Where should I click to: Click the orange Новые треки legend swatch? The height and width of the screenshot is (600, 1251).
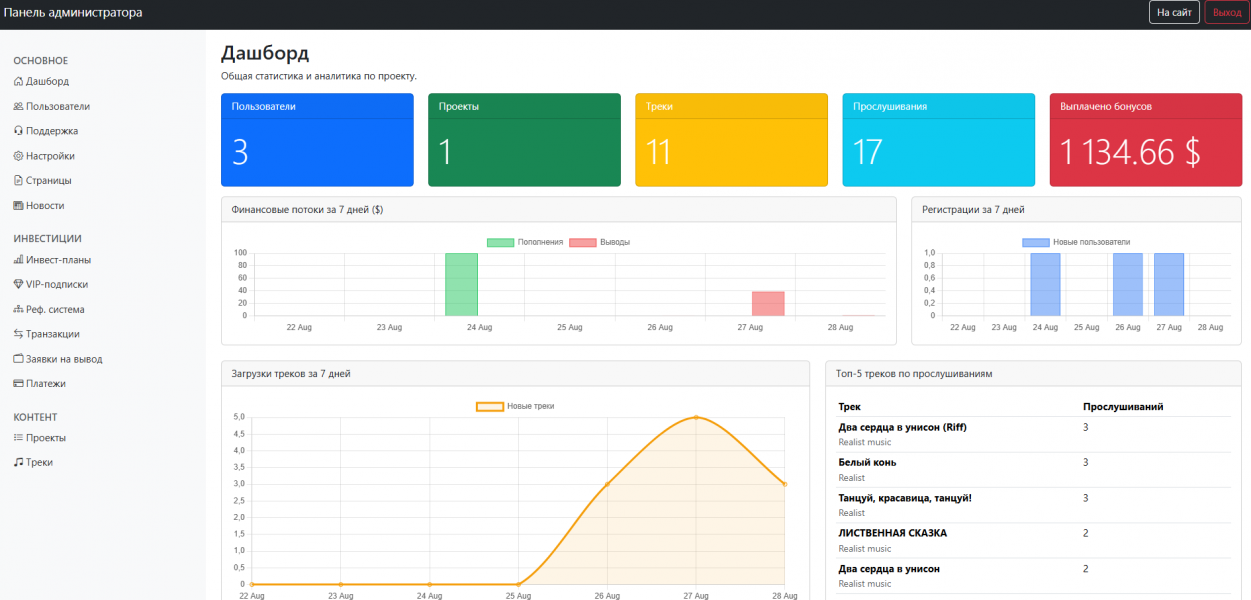coord(489,407)
